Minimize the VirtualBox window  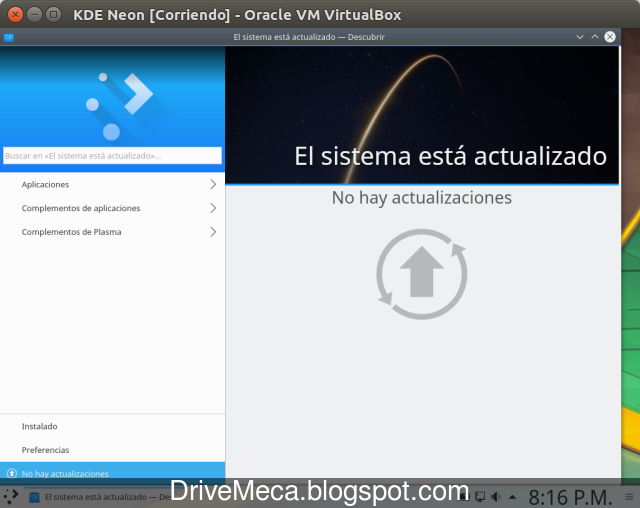tap(34, 15)
